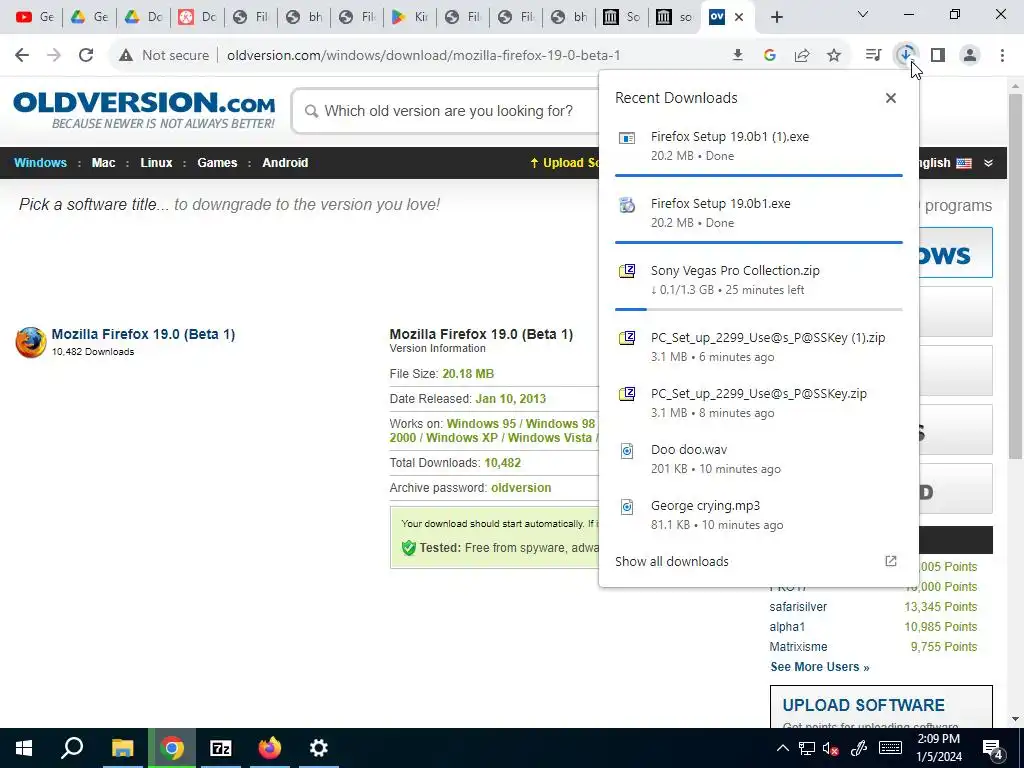Click See More Users link

coord(820,667)
